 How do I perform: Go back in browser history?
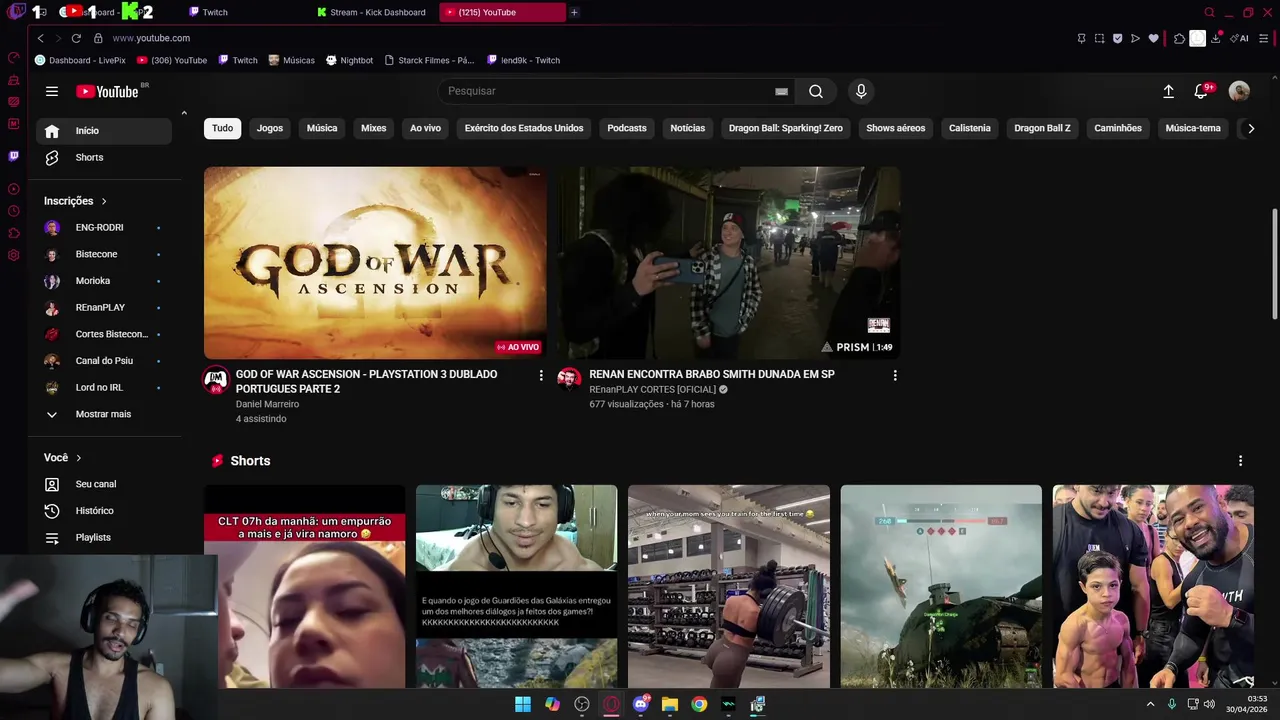pyautogui.click(x=40, y=38)
